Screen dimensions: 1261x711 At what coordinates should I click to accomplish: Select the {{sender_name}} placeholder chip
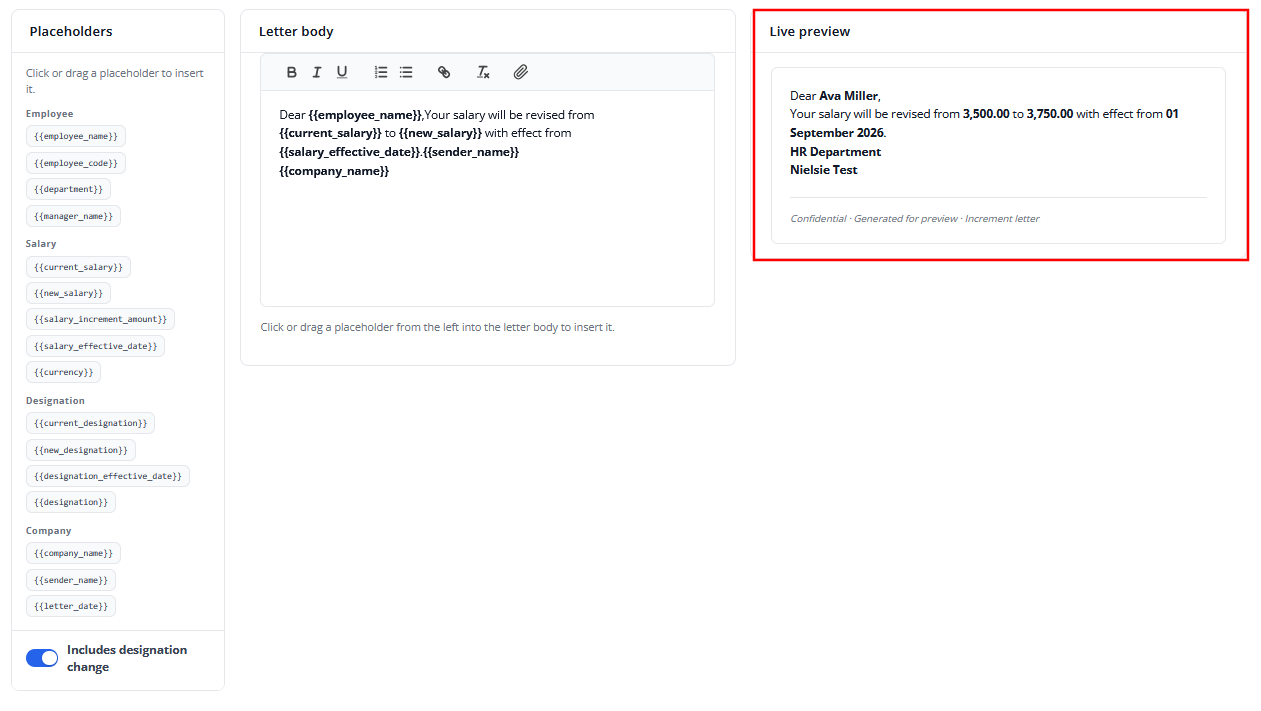coord(71,580)
